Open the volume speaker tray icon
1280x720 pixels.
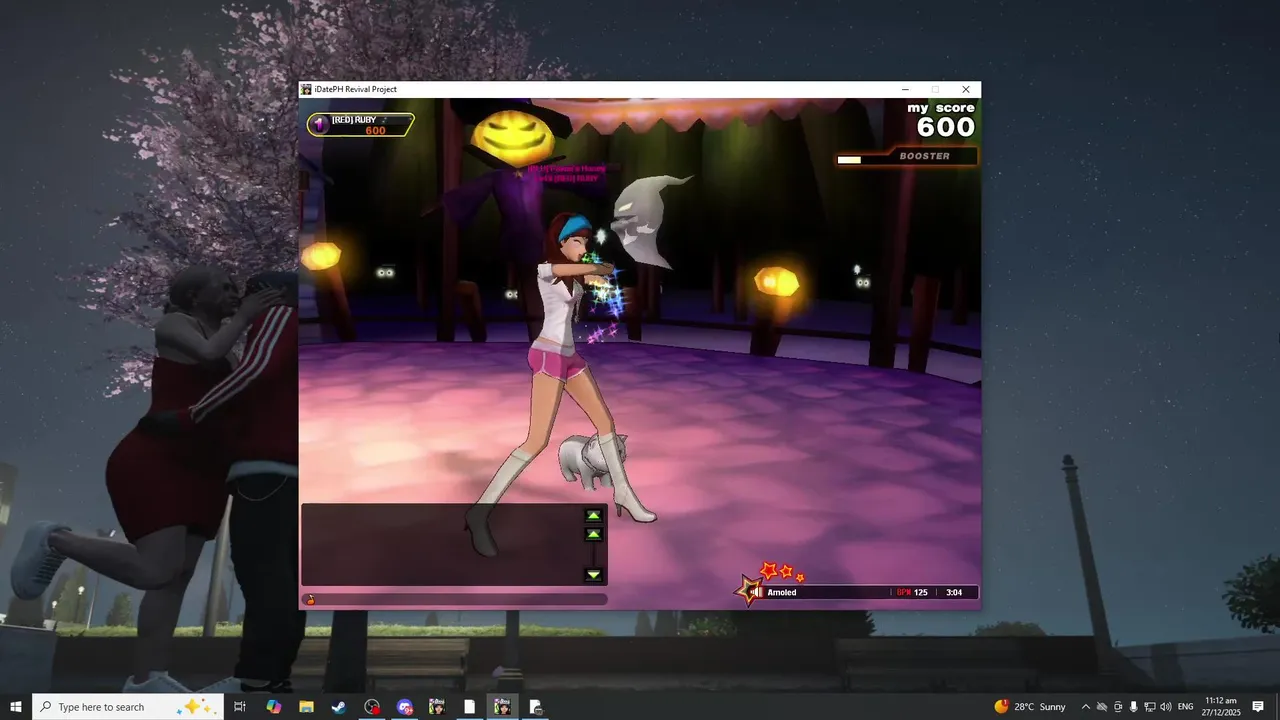tap(1166, 706)
